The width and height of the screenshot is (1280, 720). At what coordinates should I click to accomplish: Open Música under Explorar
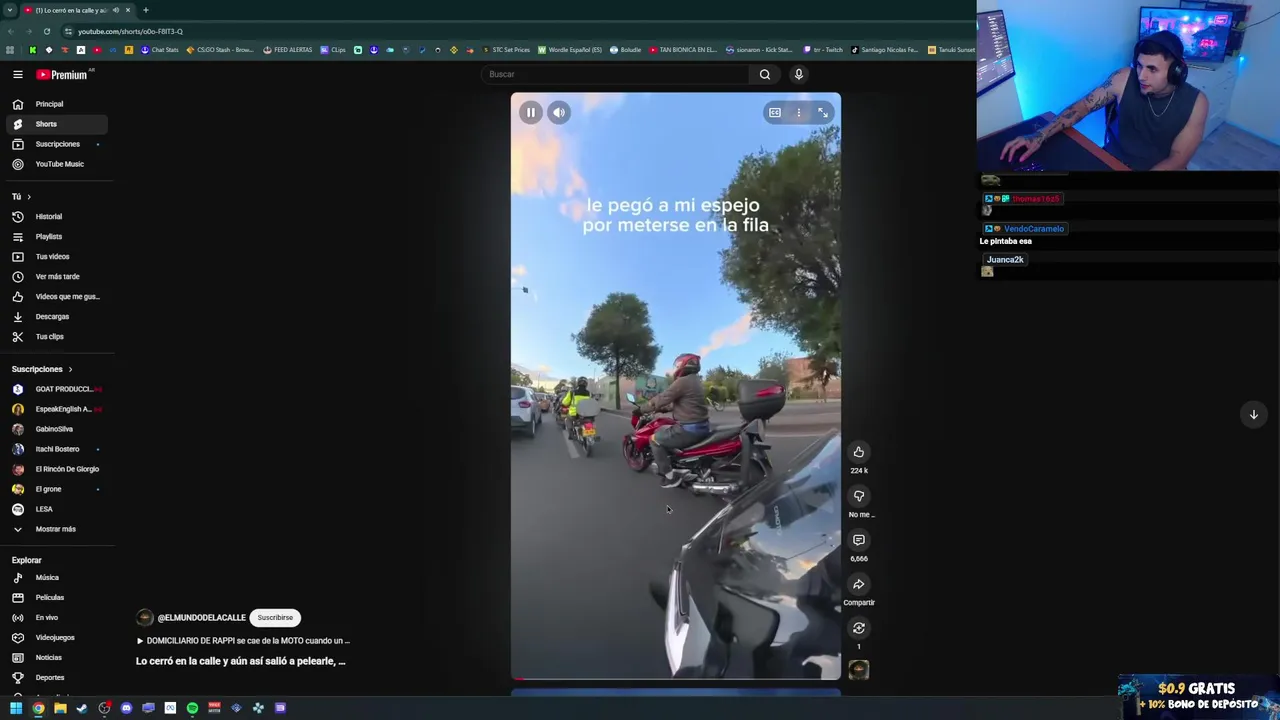[x=55, y=578]
